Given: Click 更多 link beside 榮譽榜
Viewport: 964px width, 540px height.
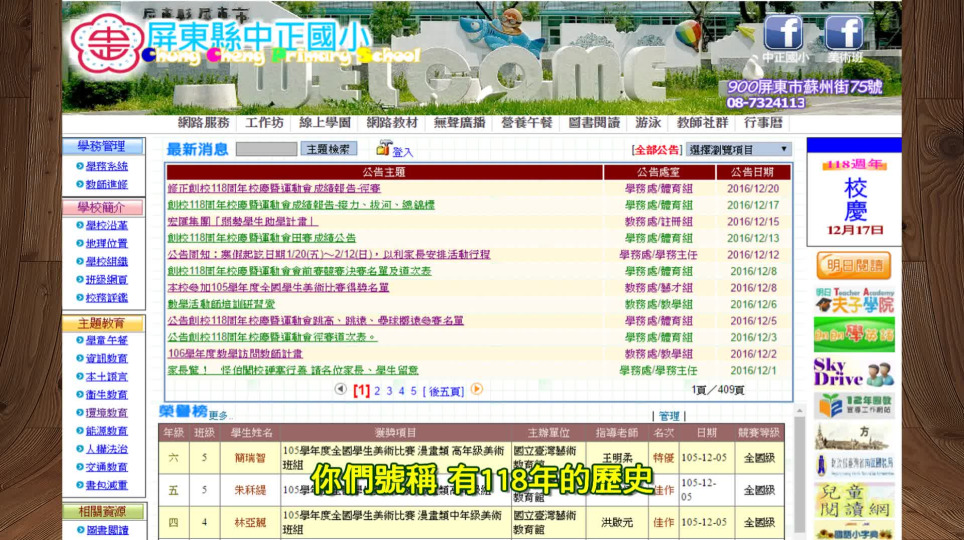Looking at the screenshot, I should coord(218,416).
